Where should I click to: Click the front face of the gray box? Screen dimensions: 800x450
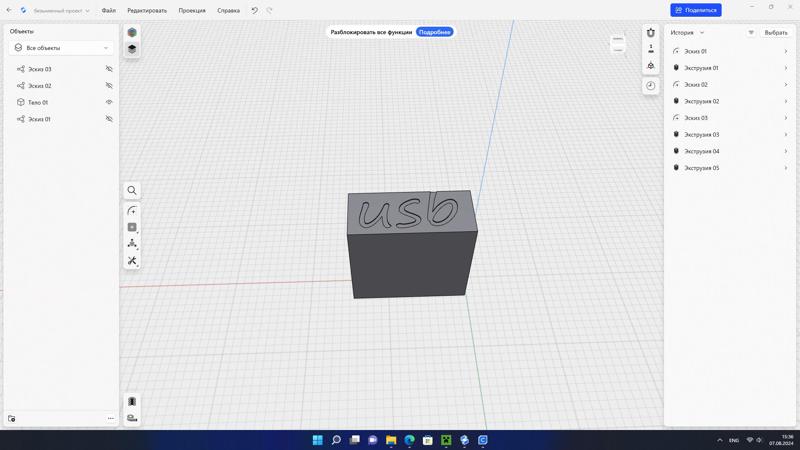coord(411,264)
